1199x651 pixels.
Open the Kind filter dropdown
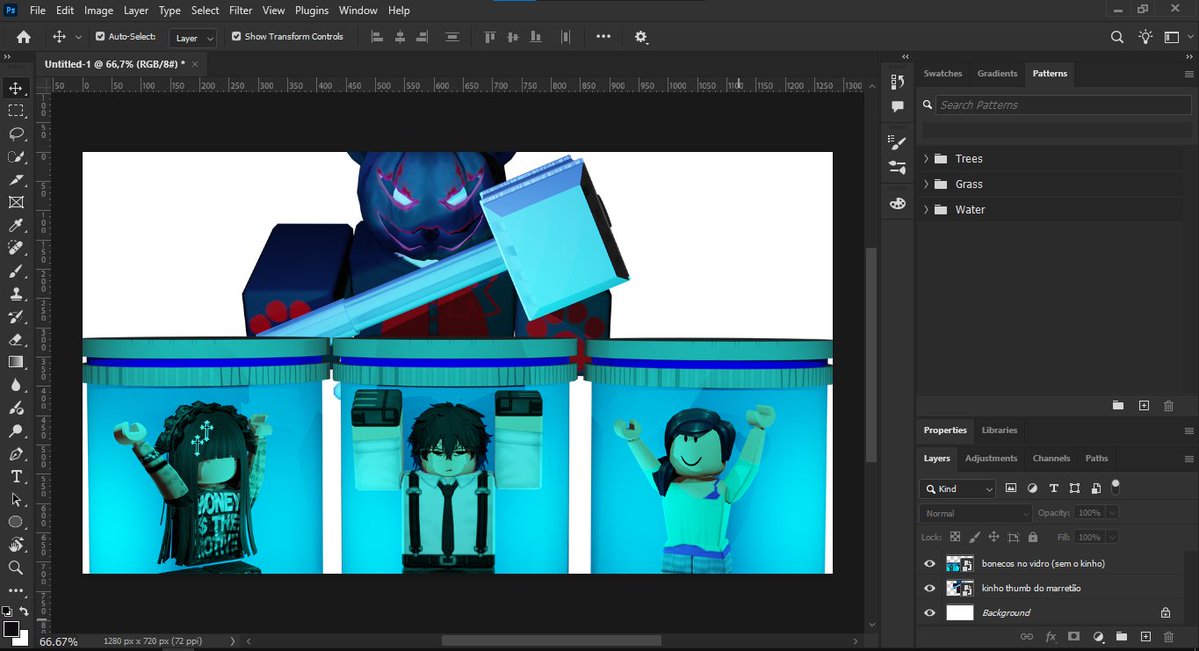click(958, 489)
